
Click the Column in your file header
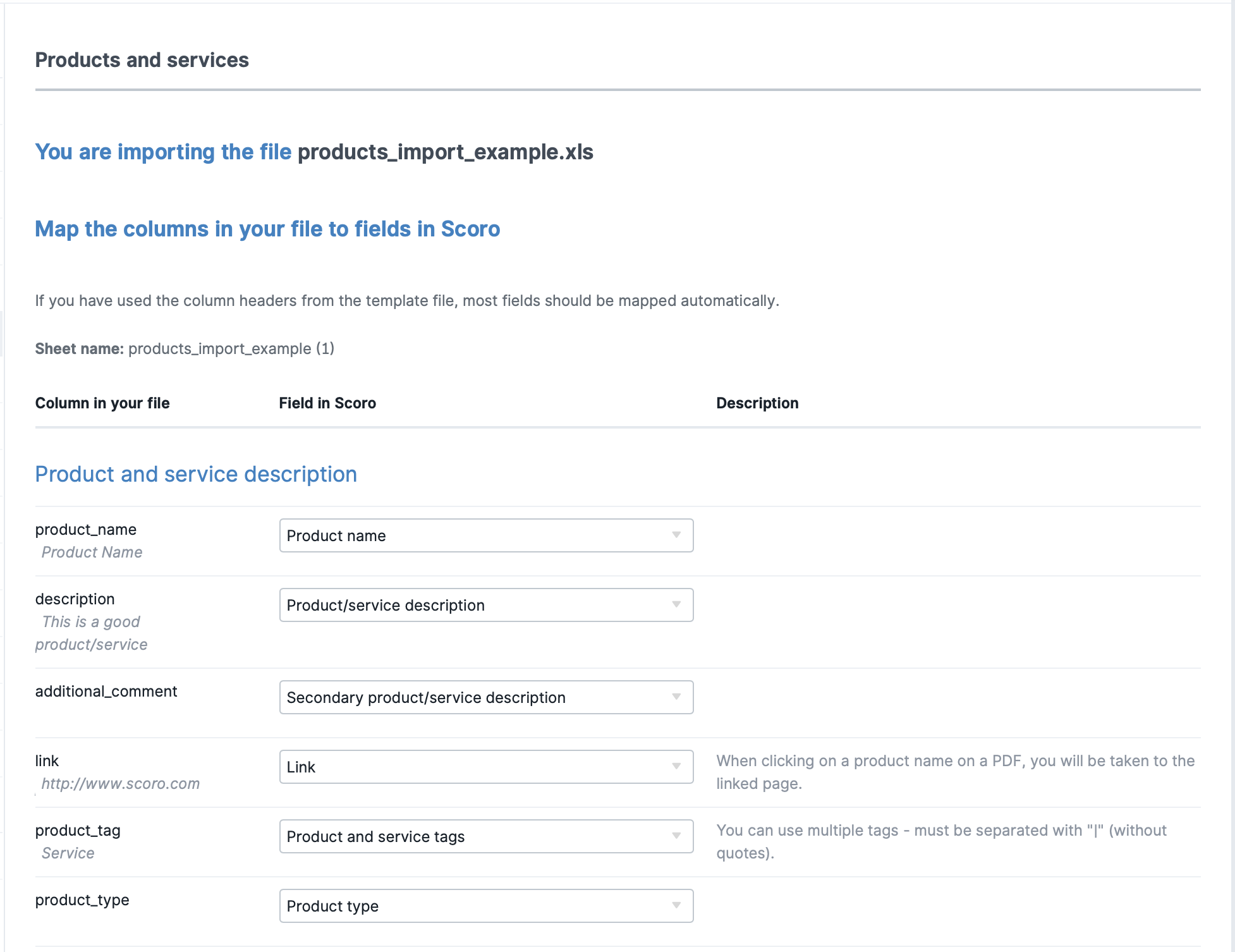pos(102,403)
